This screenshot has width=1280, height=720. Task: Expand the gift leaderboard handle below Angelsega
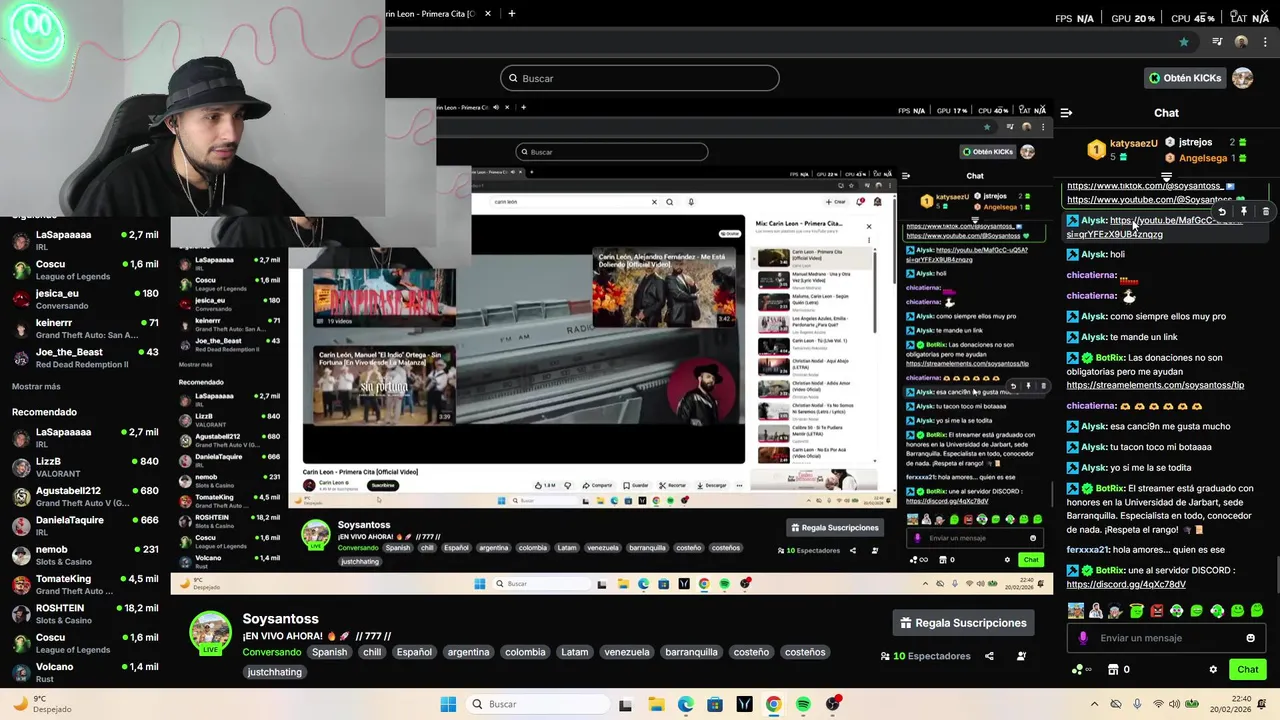[x=1166, y=176]
